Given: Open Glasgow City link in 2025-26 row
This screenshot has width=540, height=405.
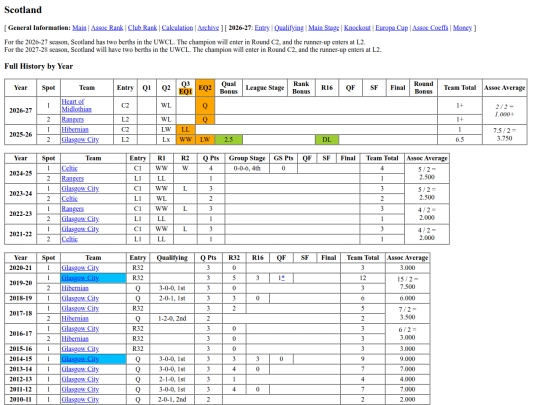Looking at the screenshot, I should [80, 139].
